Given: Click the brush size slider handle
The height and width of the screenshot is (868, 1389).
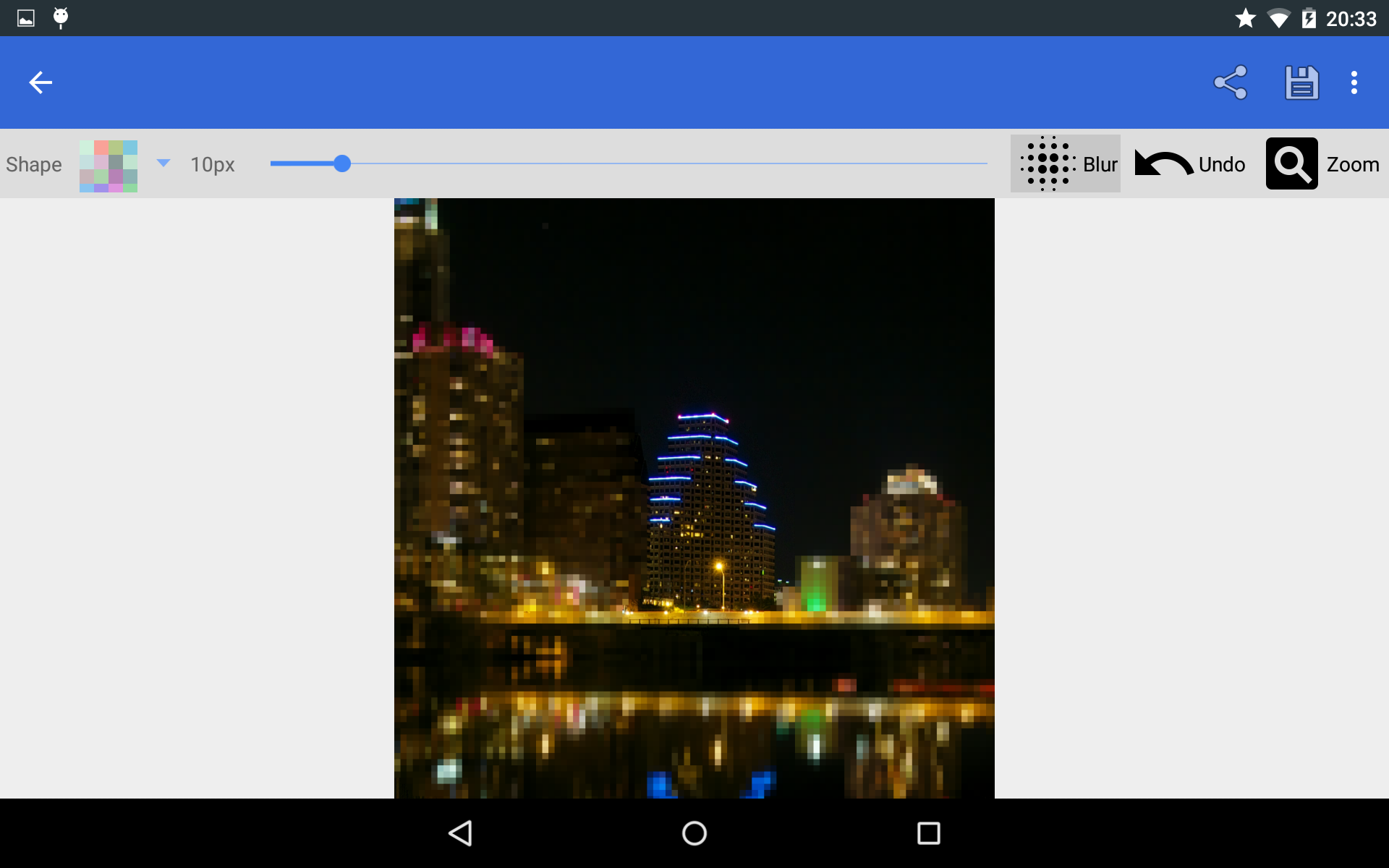Looking at the screenshot, I should pos(342,163).
